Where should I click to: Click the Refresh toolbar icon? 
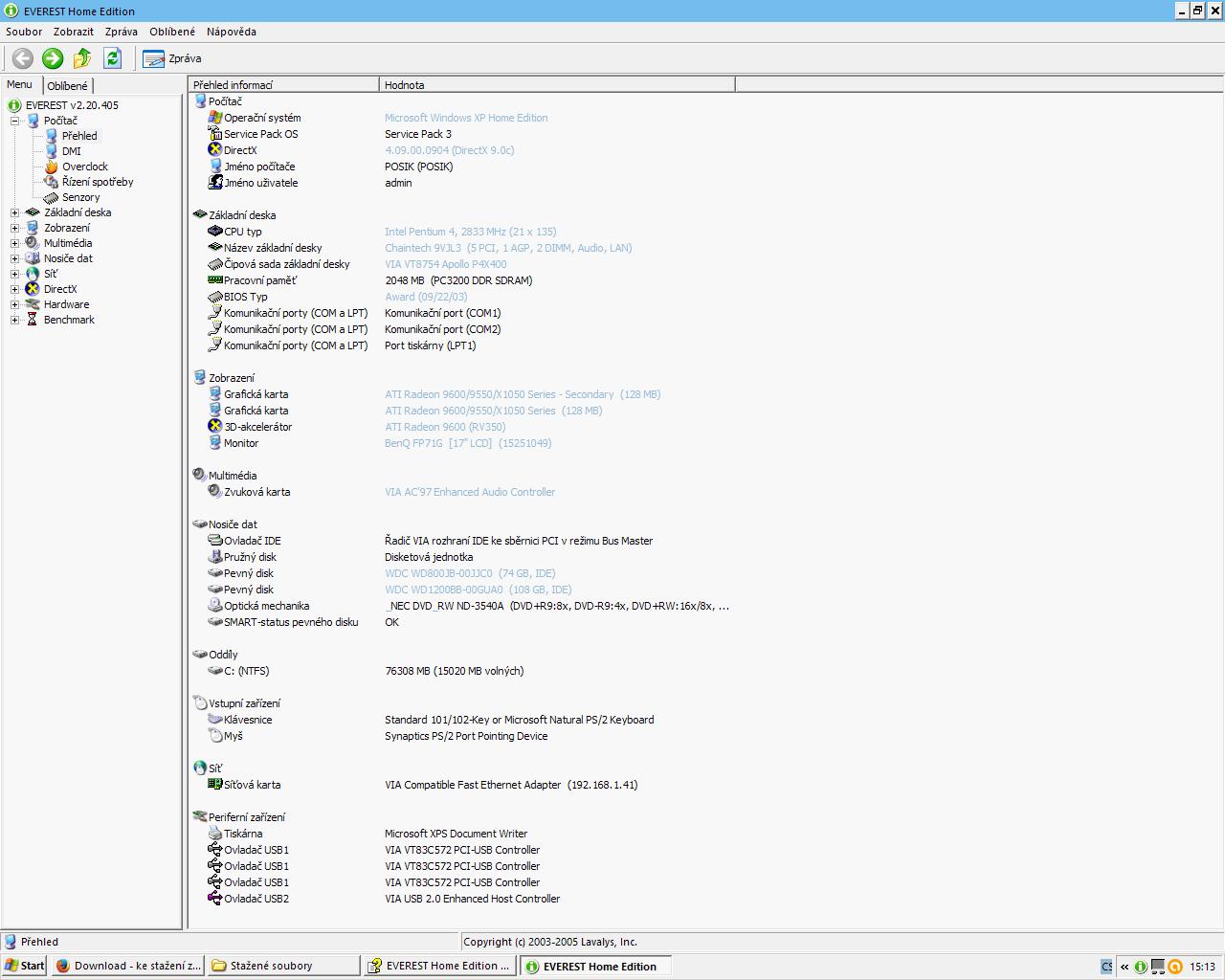pyautogui.click(x=112, y=58)
